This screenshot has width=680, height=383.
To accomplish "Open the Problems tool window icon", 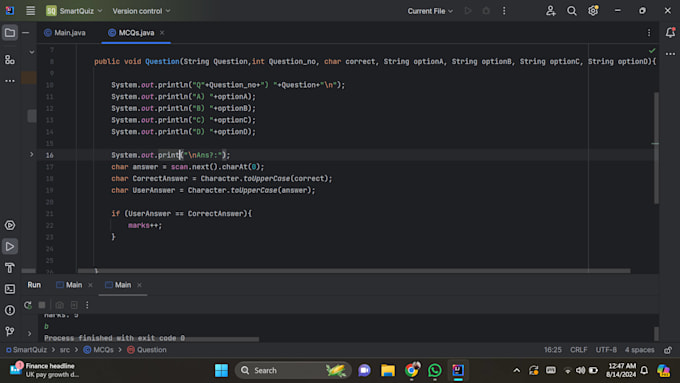I will 10,310.
